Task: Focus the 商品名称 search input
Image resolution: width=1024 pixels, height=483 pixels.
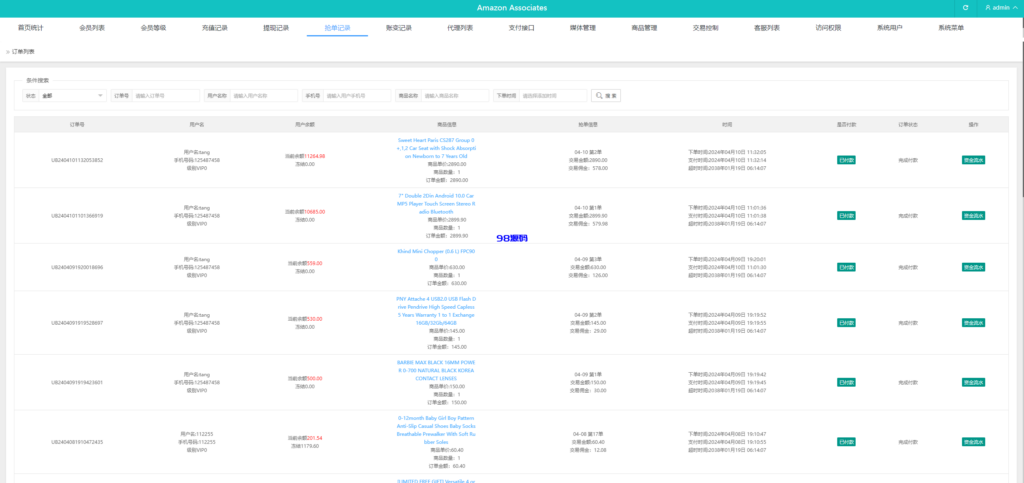Action: (455, 95)
